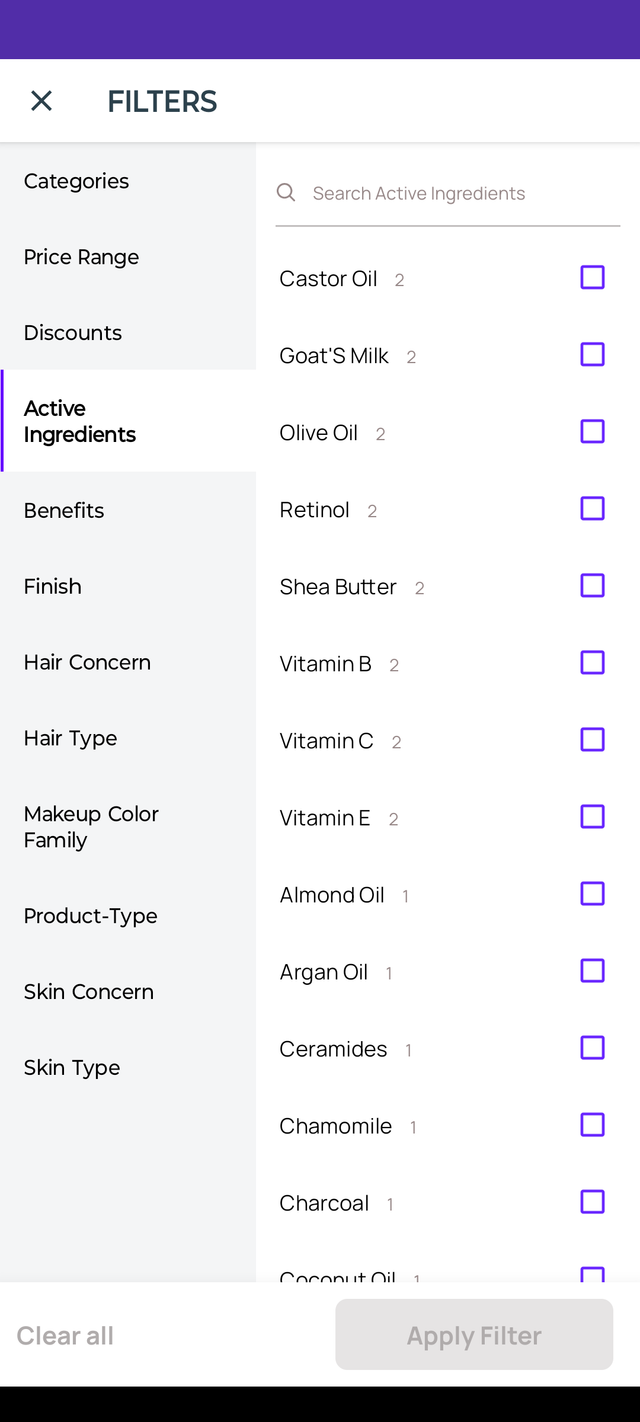This screenshot has width=640, height=1422.
Task: Tick the Charcoal checkbox
Action: click(593, 1201)
